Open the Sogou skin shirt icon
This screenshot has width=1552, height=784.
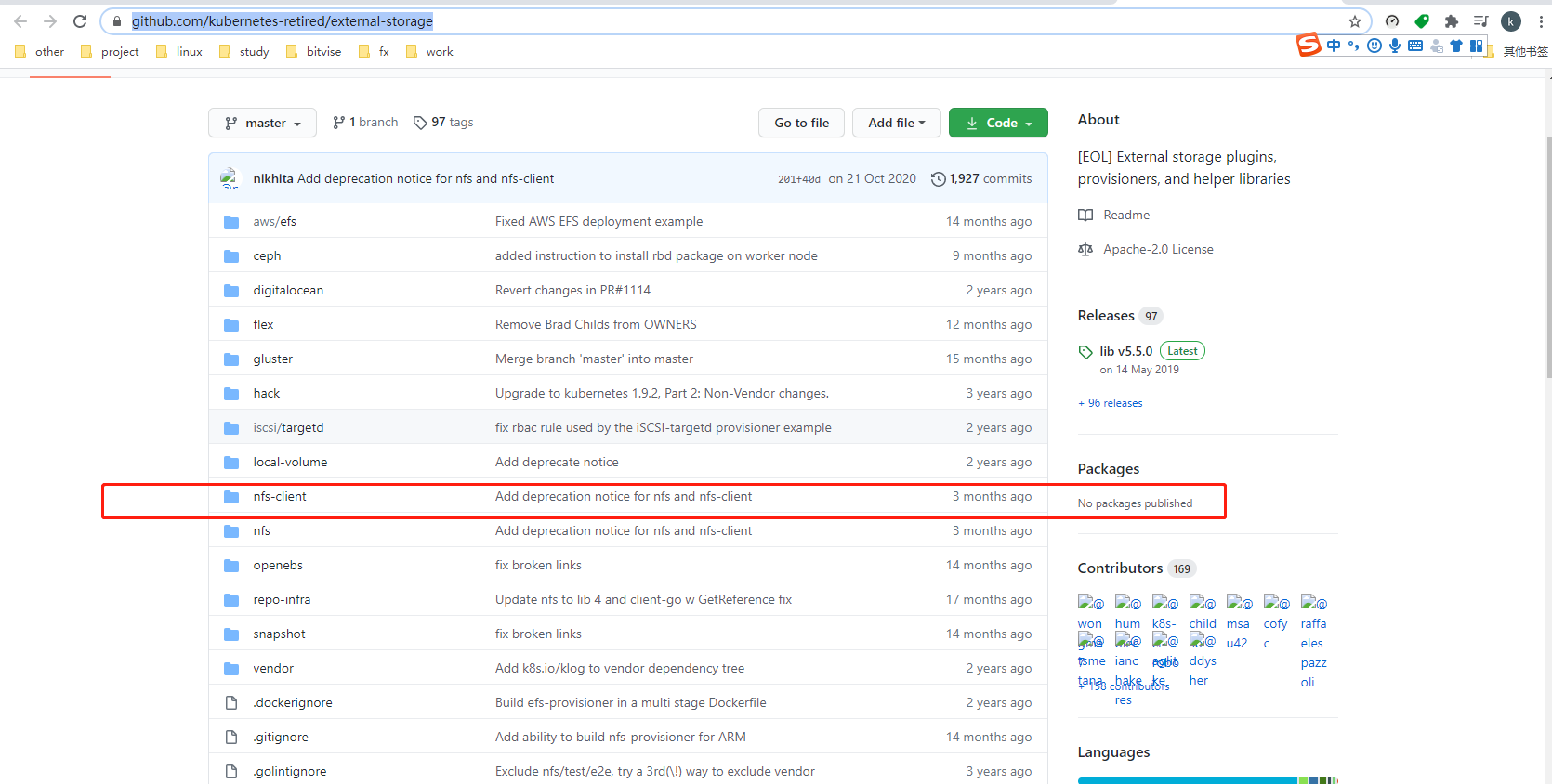[x=1456, y=46]
